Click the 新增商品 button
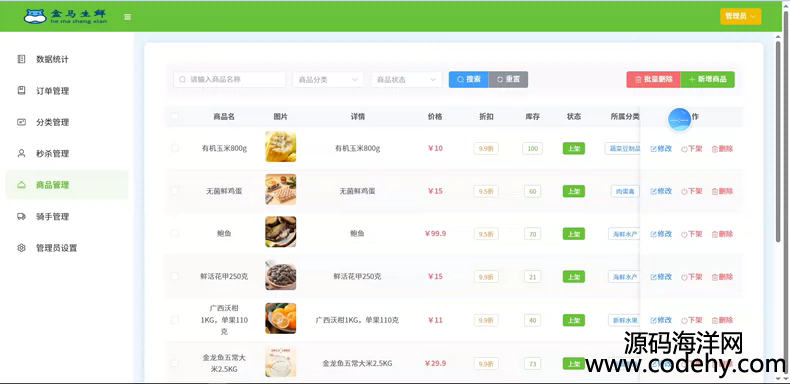Viewport: 790px width, 384px height. coord(707,80)
